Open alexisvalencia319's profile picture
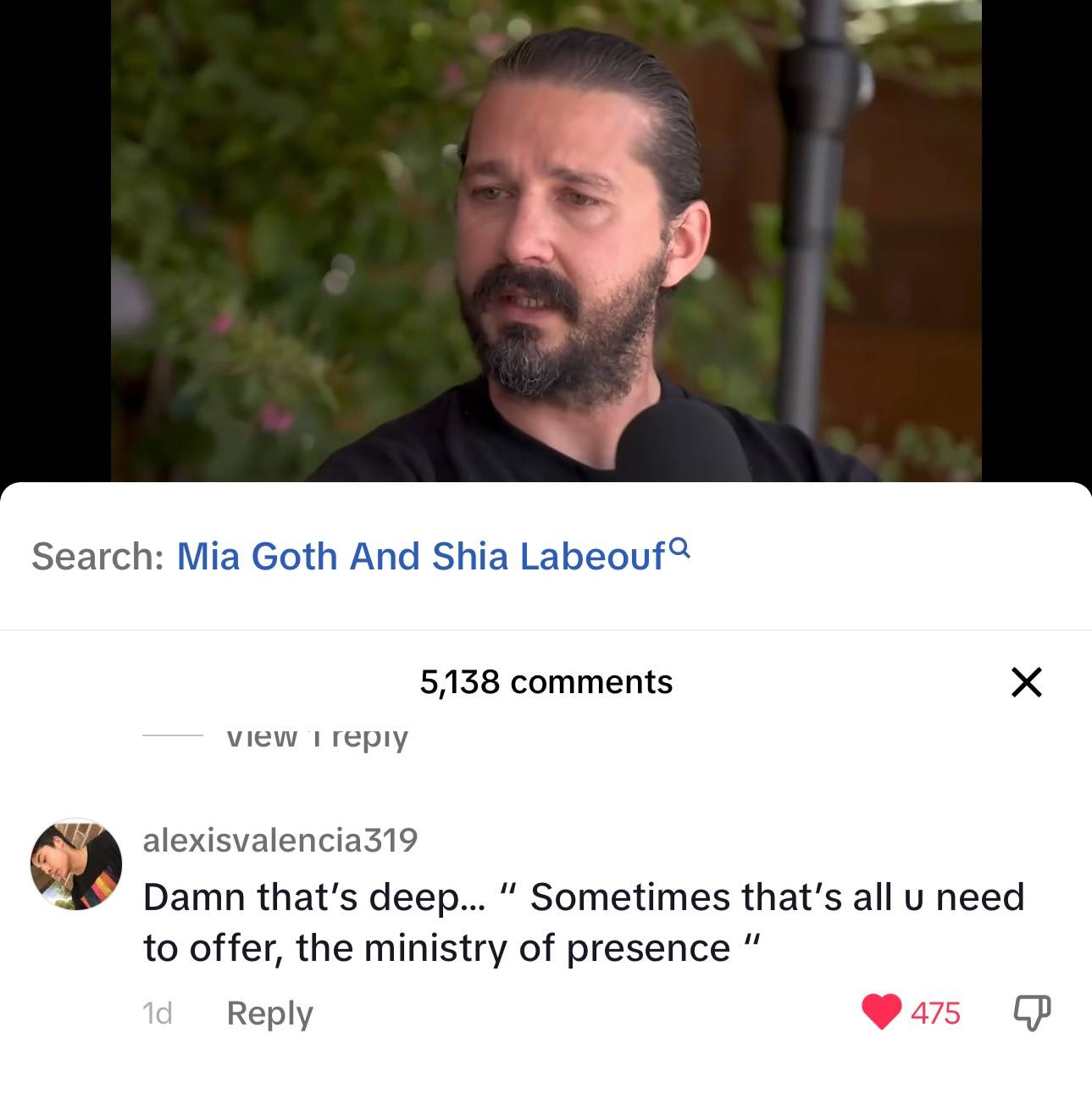The image size is (1092, 1094). tap(76, 864)
